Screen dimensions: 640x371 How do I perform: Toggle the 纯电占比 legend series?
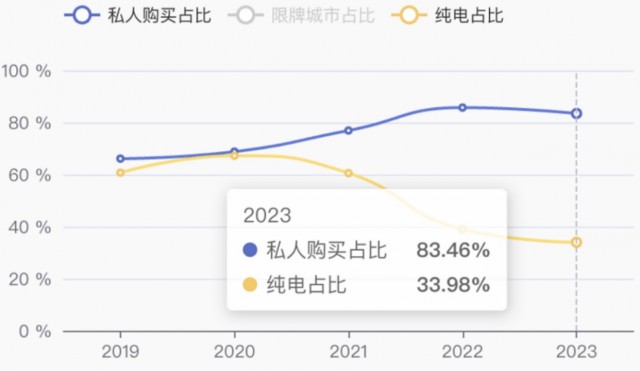pyautogui.click(x=447, y=16)
